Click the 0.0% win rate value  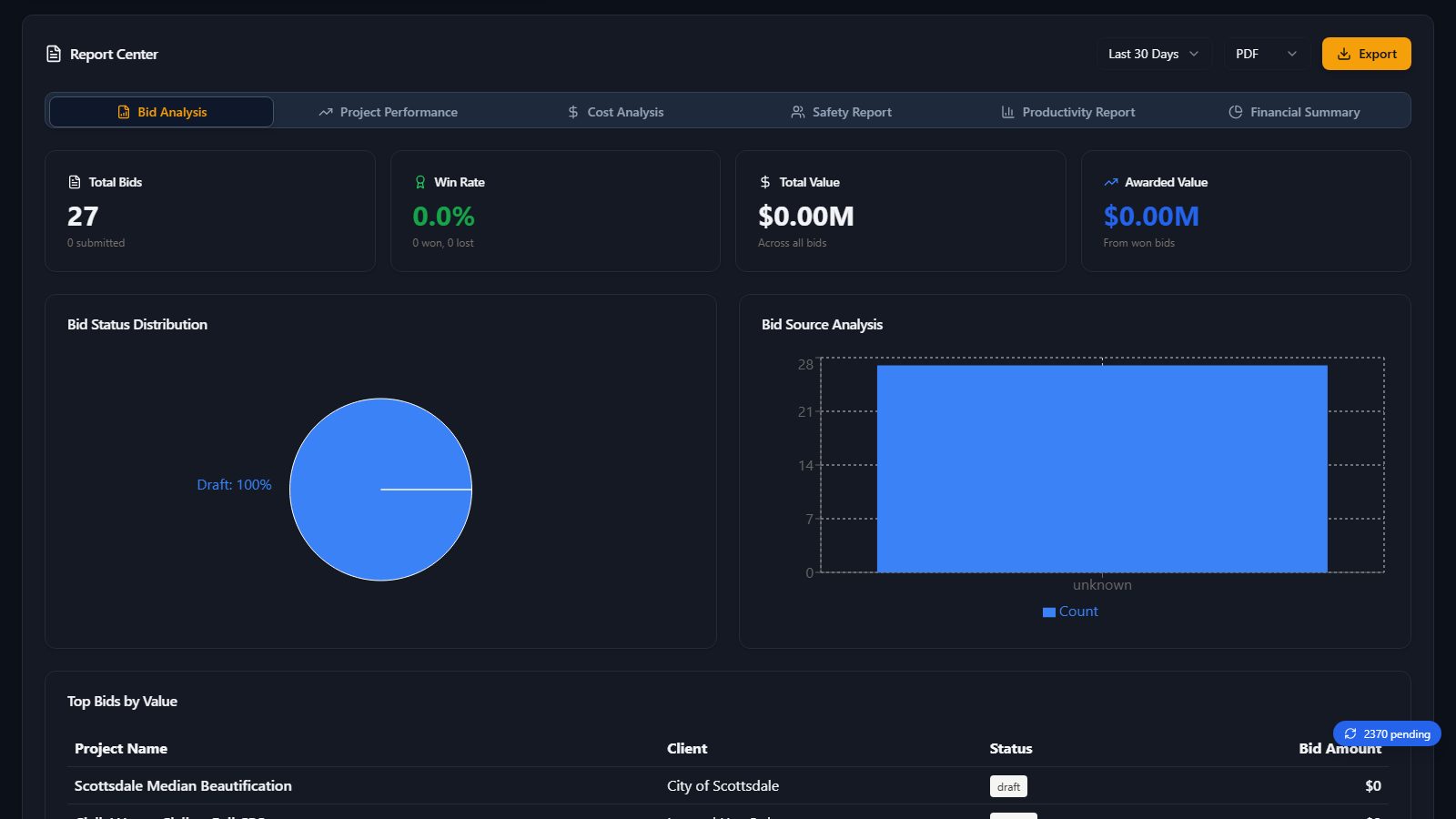click(443, 217)
